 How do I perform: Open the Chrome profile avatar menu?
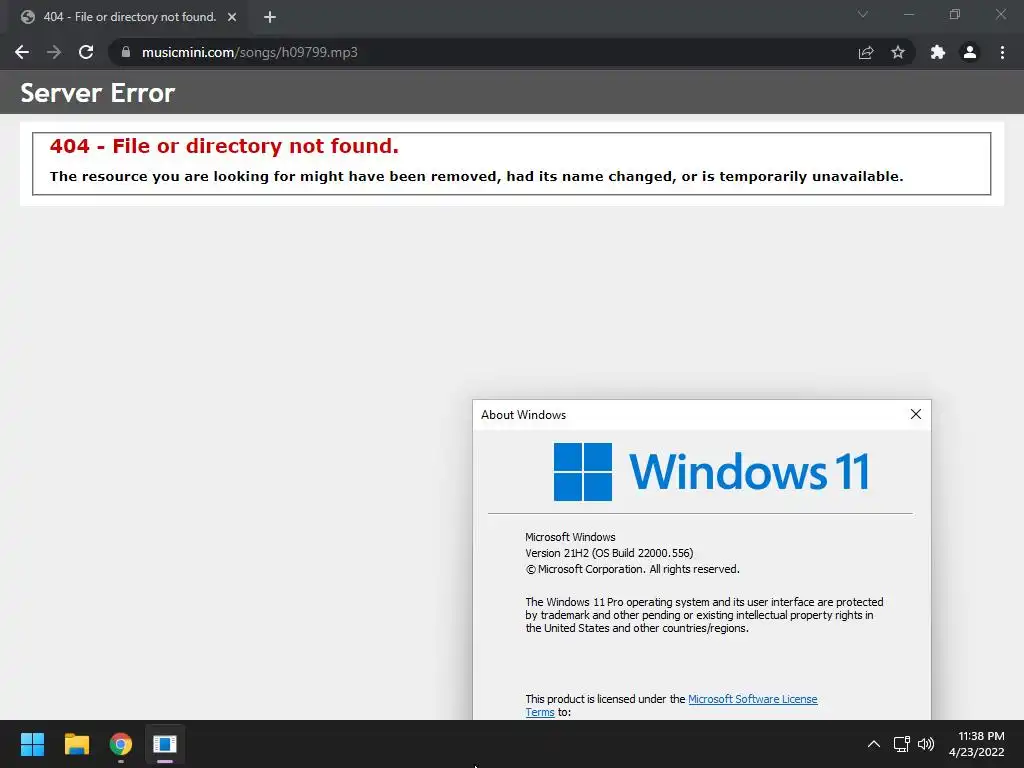[970, 52]
